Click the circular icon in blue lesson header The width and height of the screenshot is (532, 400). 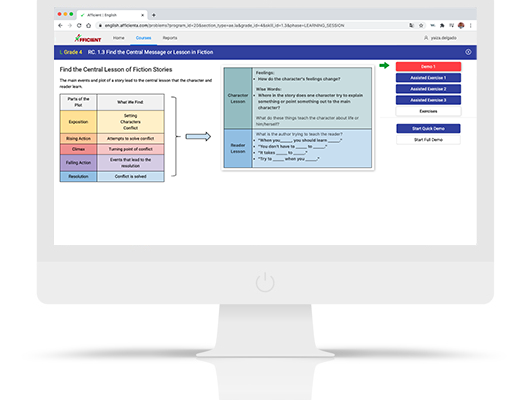(468, 52)
